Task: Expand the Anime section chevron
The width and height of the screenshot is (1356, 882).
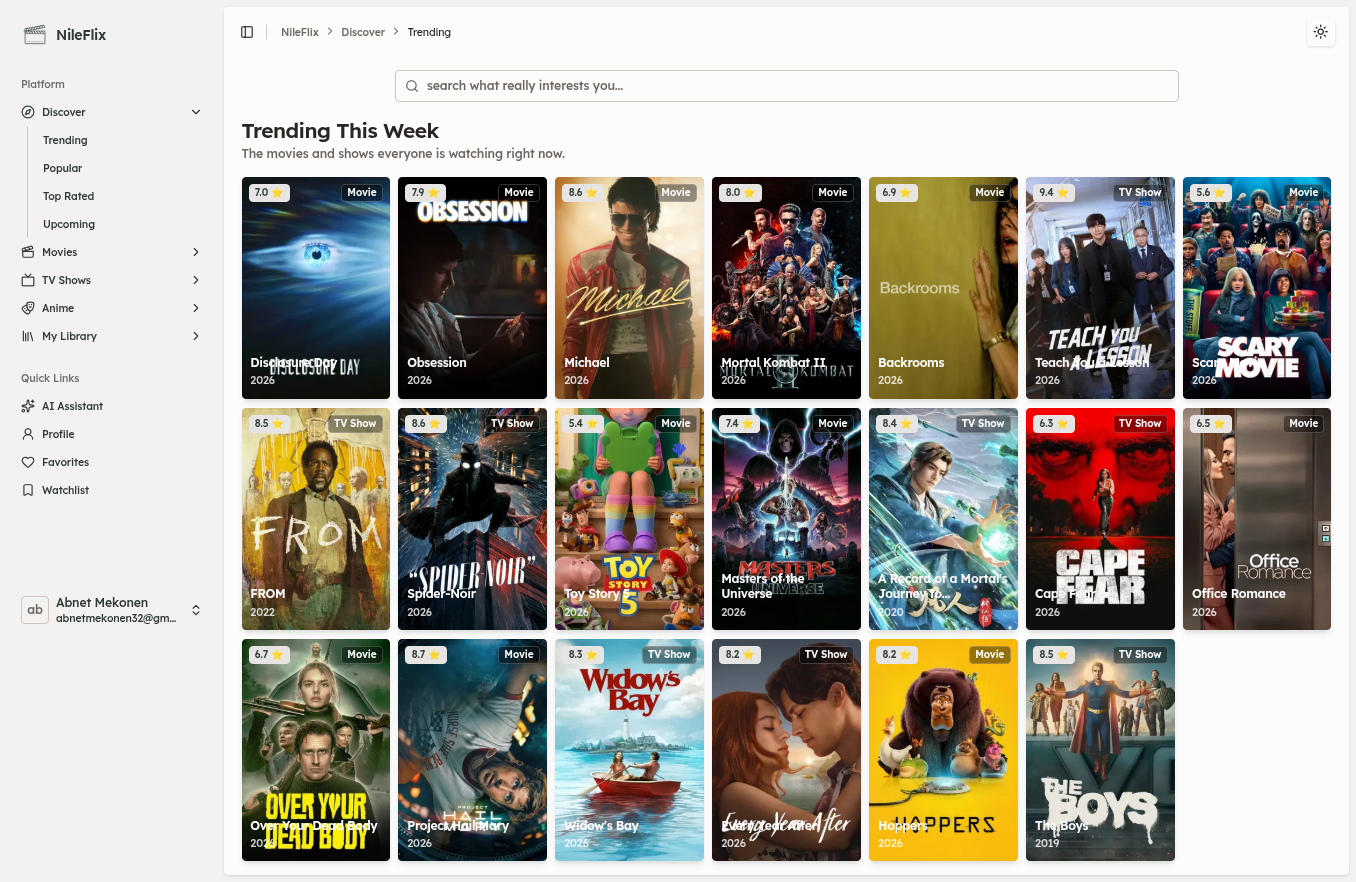Action: coord(196,308)
